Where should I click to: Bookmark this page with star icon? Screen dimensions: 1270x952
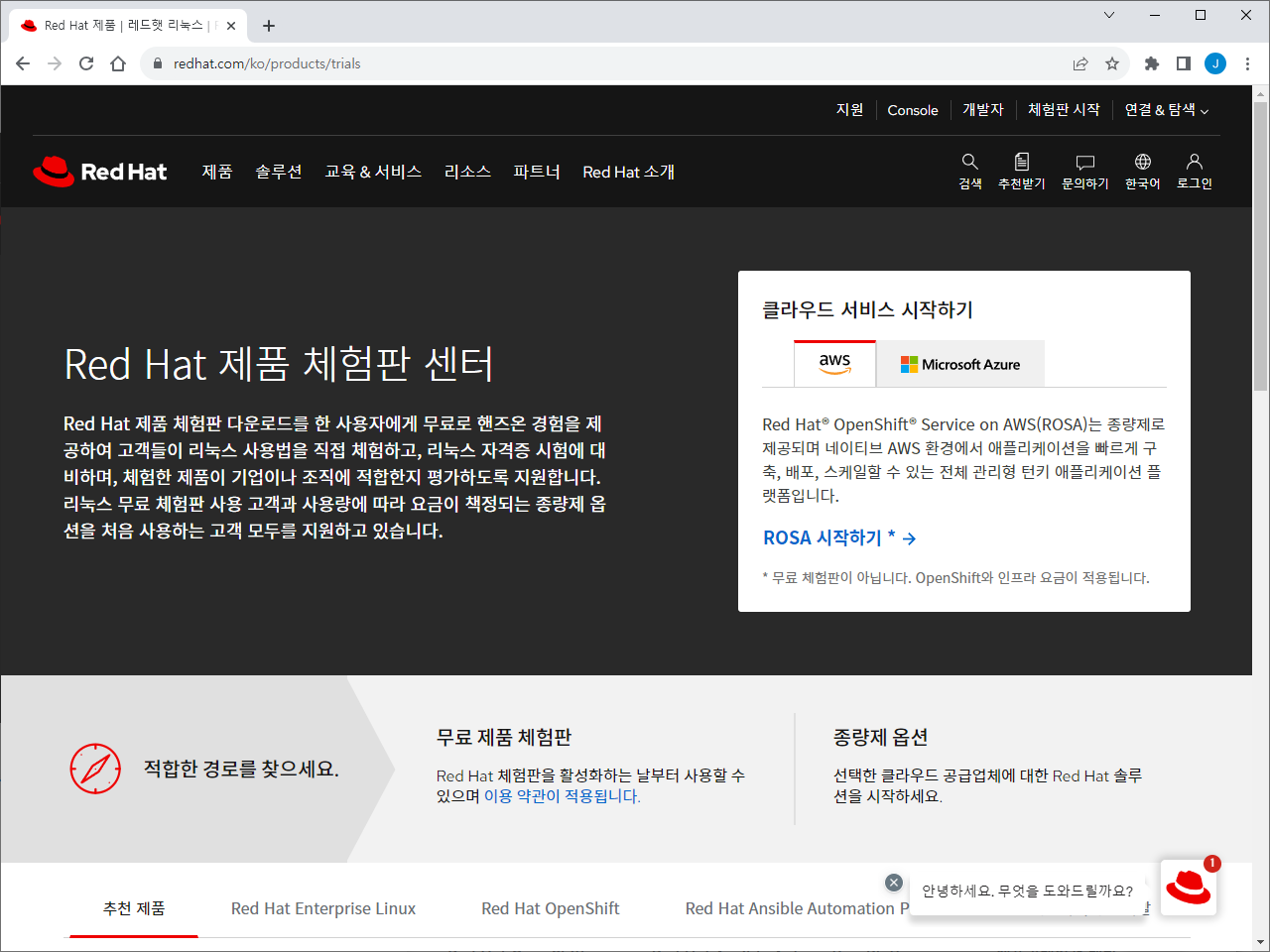tap(1112, 63)
